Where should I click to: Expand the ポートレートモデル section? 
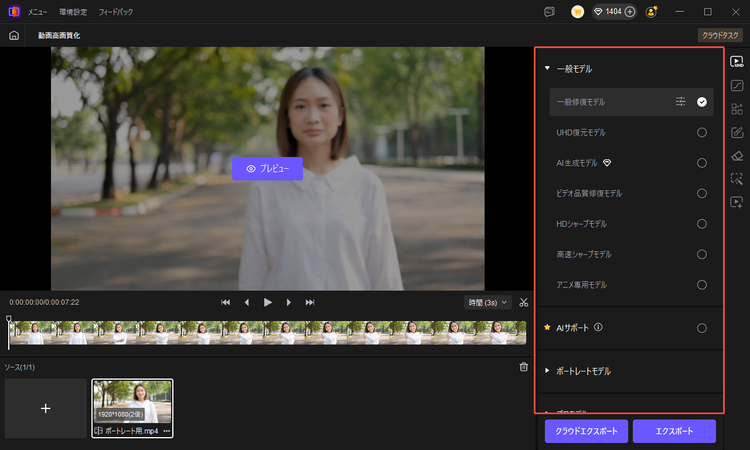547,371
